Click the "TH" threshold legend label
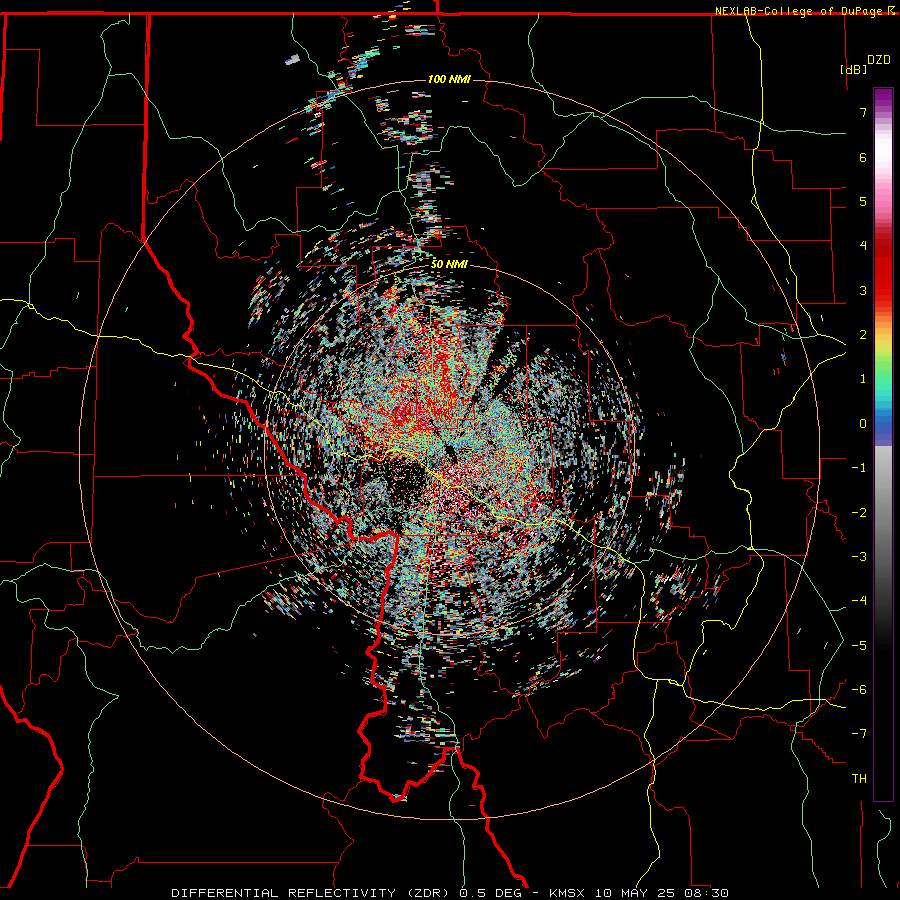Image resolution: width=900 pixels, height=900 pixels. click(859, 779)
